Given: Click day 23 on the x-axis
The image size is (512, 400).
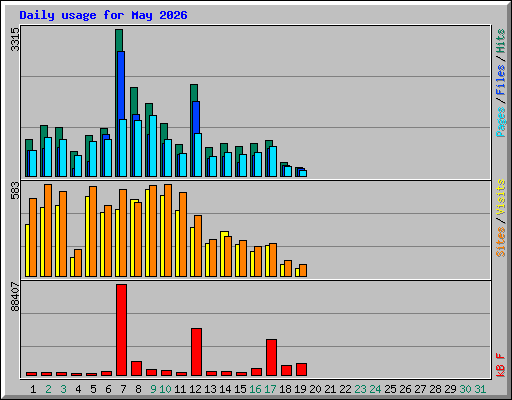Looking at the screenshot, I should tap(360, 389).
